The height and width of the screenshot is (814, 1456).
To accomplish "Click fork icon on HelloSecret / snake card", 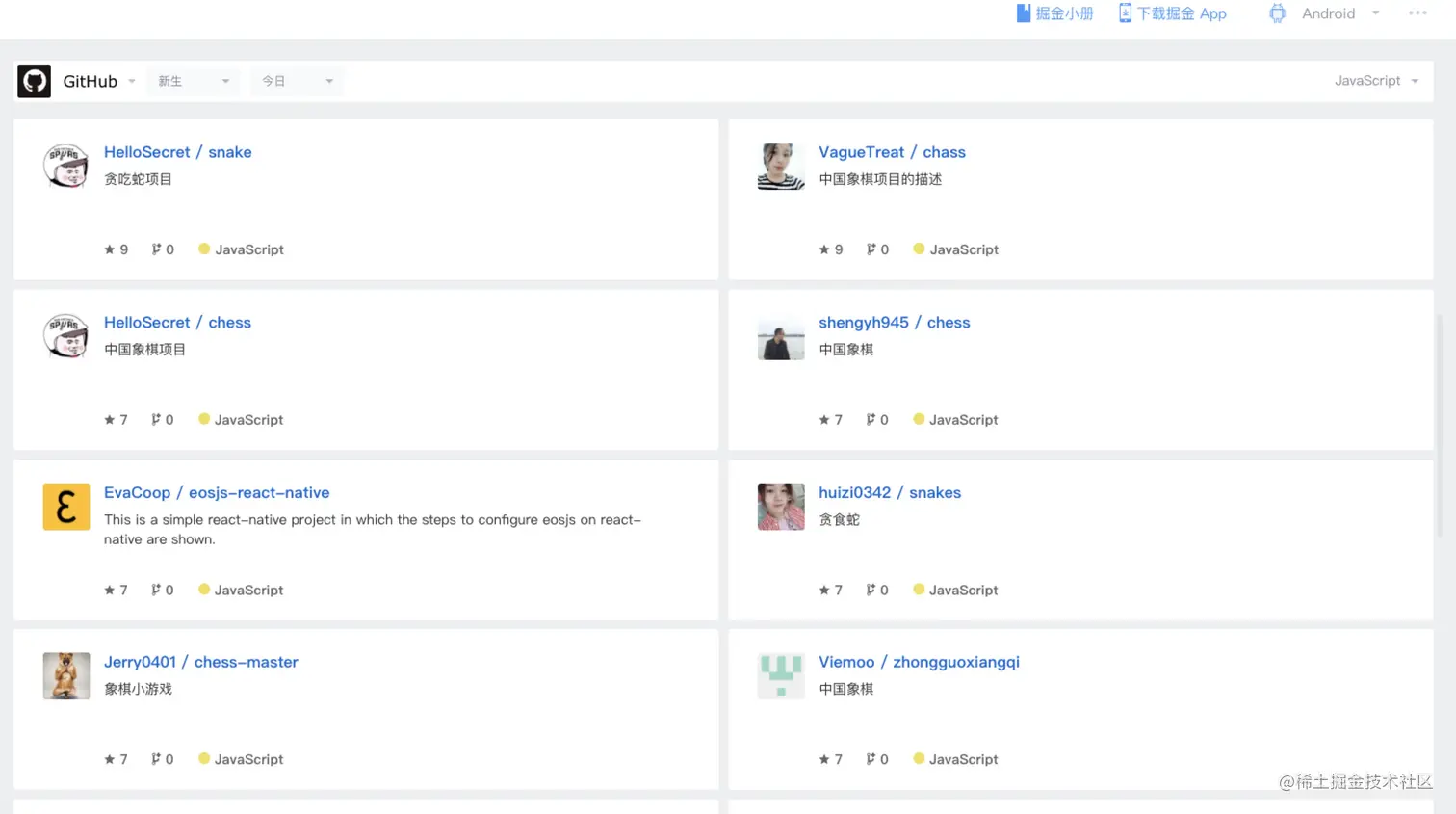I will [156, 249].
